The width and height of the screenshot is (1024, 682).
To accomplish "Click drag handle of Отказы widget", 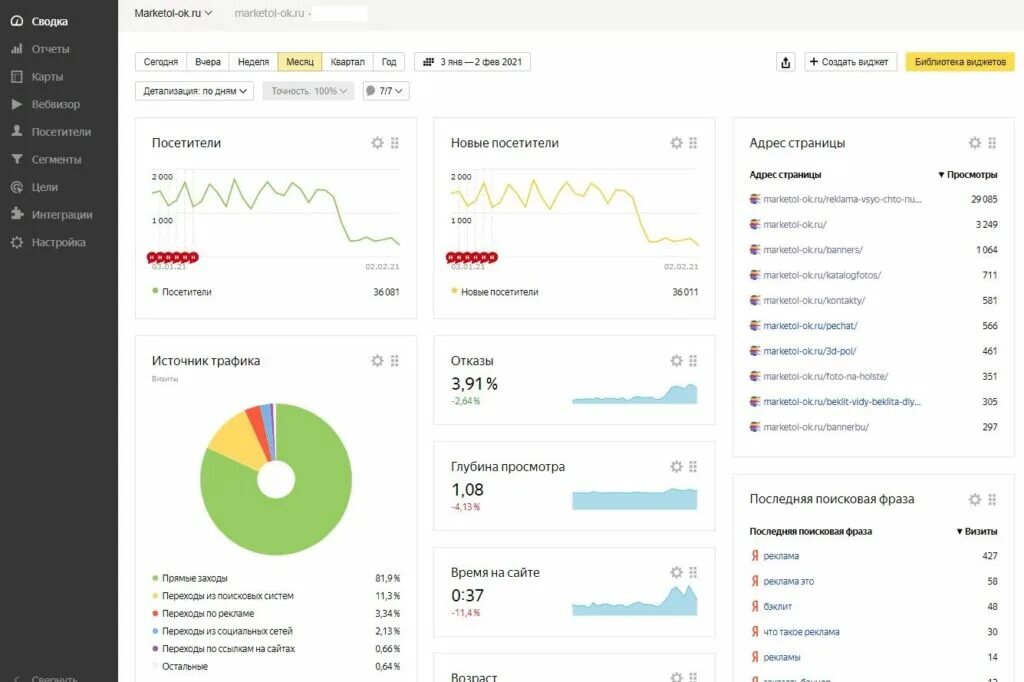I will [693, 361].
